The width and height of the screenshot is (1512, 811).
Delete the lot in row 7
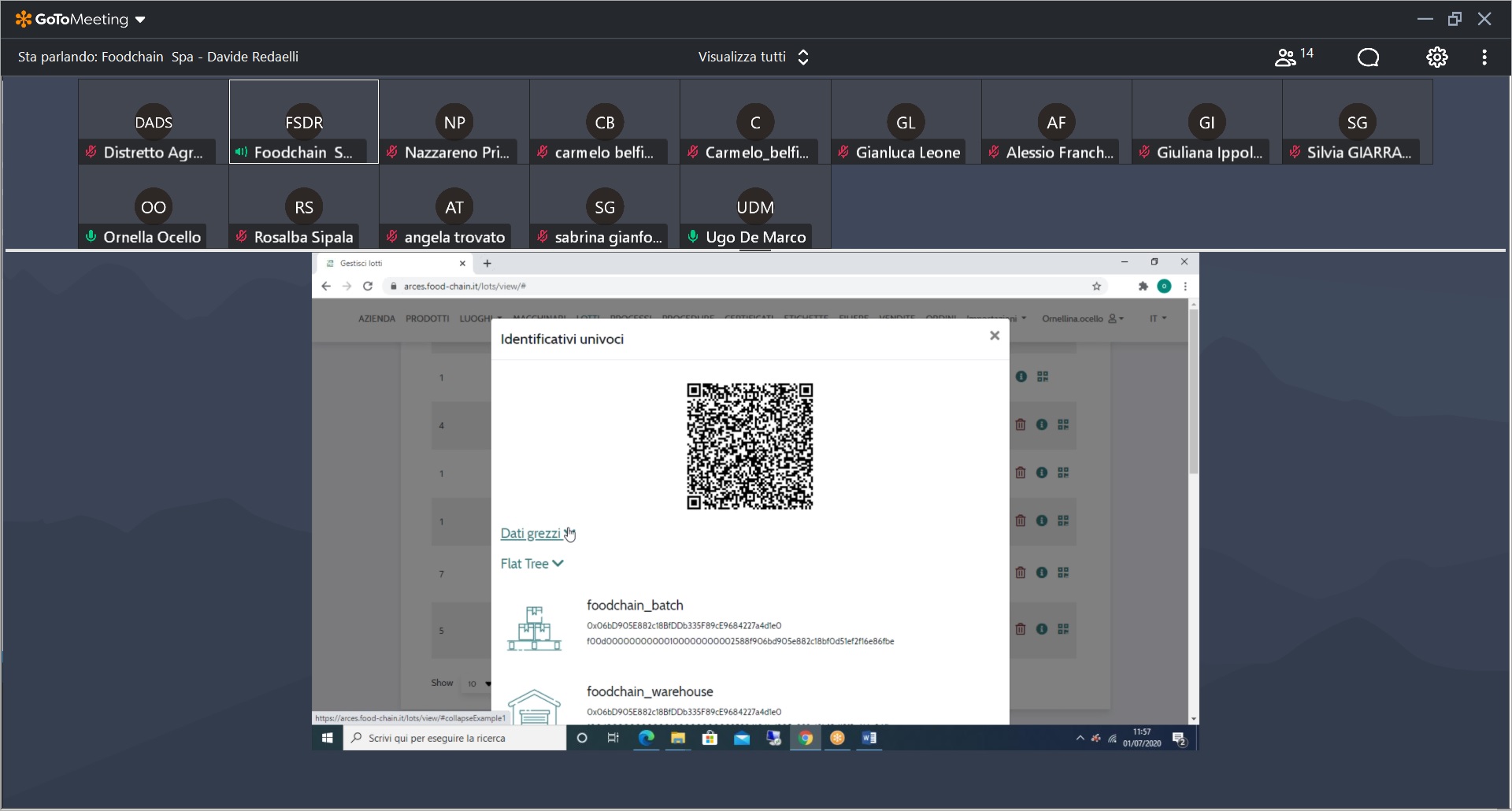coord(1020,572)
